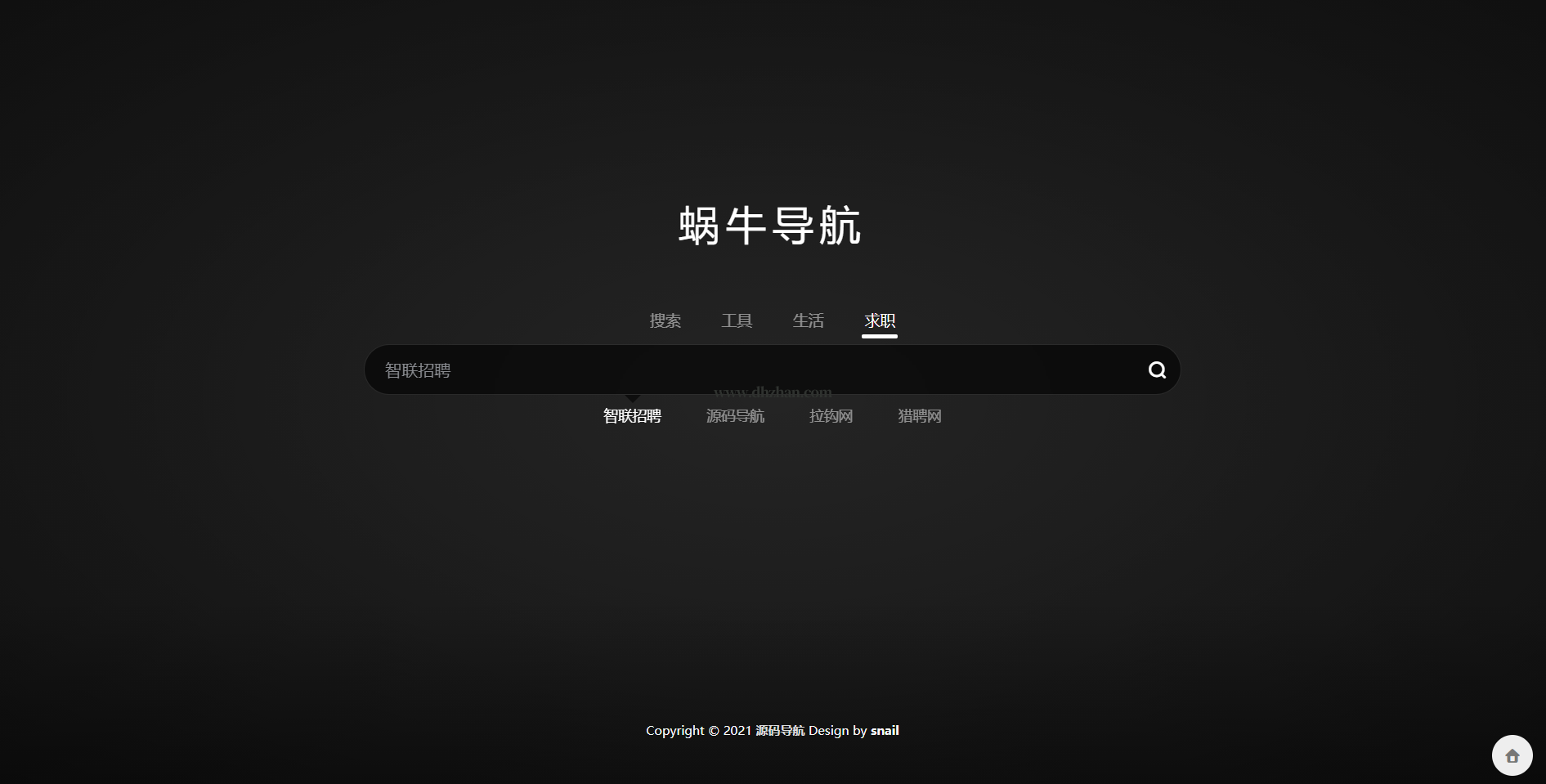Click the magnifying glass search icon
This screenshot has width=1546, height=784.
pos(1157,370)
